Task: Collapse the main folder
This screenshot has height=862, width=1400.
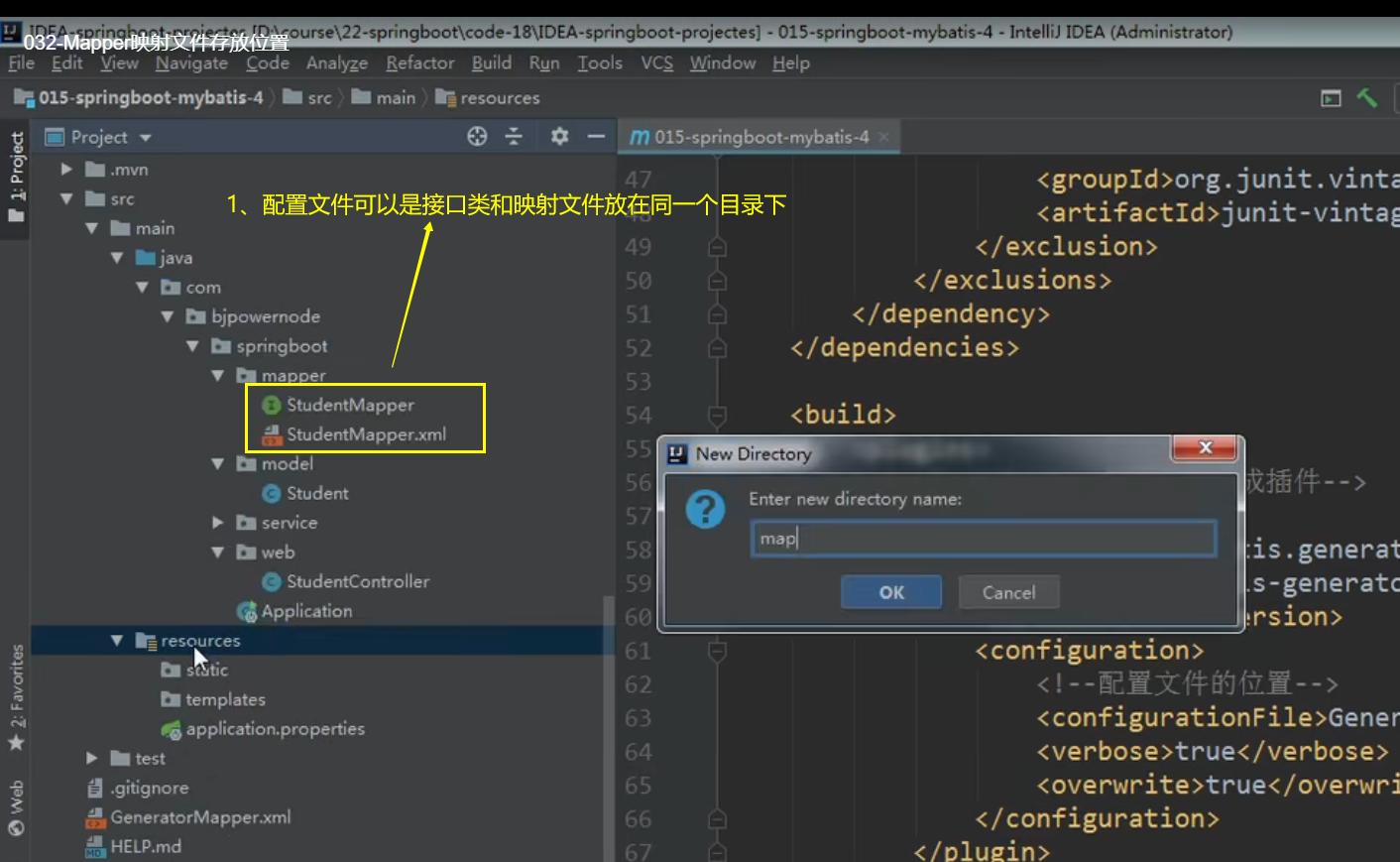Action: point(92,228)
